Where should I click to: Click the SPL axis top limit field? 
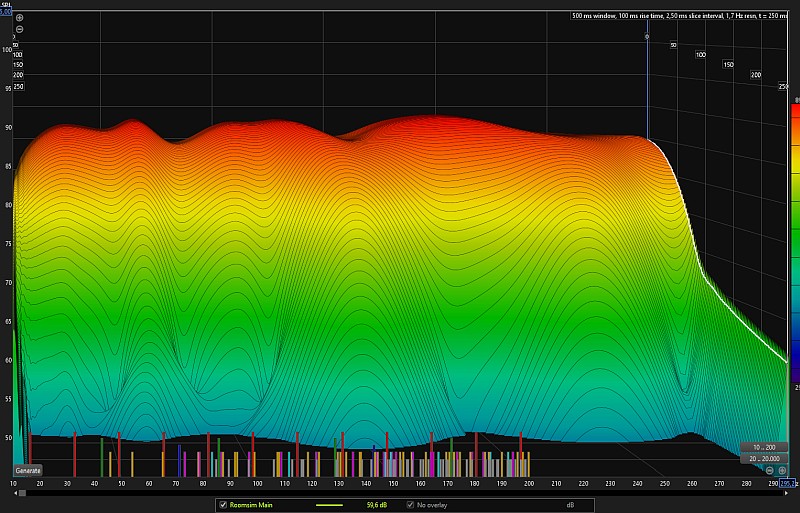6,11
